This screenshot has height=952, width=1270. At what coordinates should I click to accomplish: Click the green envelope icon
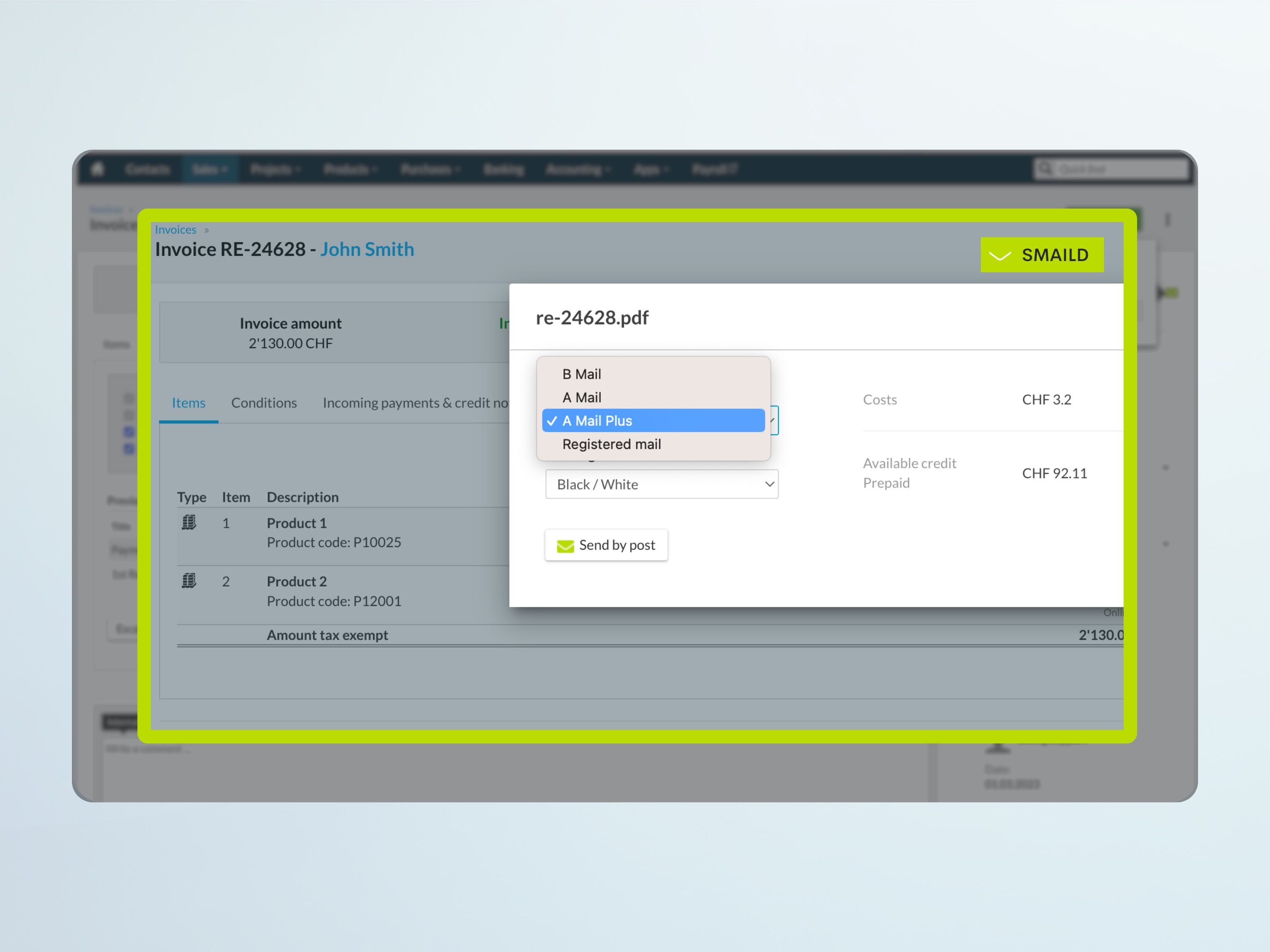[565, 546]
